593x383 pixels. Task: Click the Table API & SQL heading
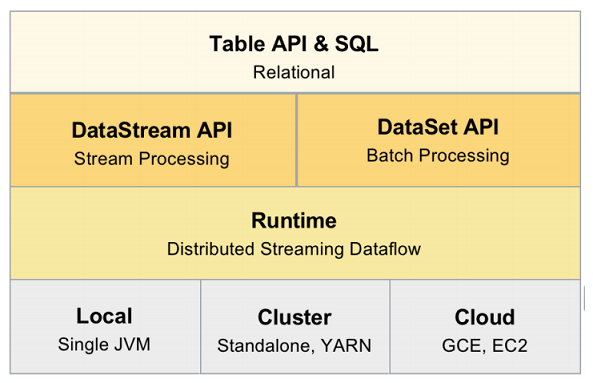pos(294,44)
